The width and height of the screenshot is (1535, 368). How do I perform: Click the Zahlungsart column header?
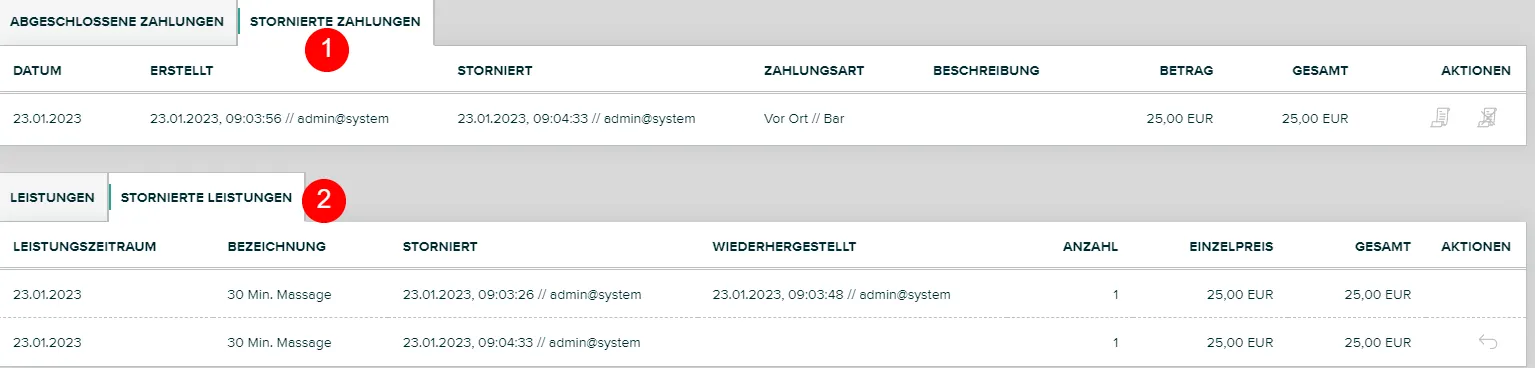[x=813, y=71]
